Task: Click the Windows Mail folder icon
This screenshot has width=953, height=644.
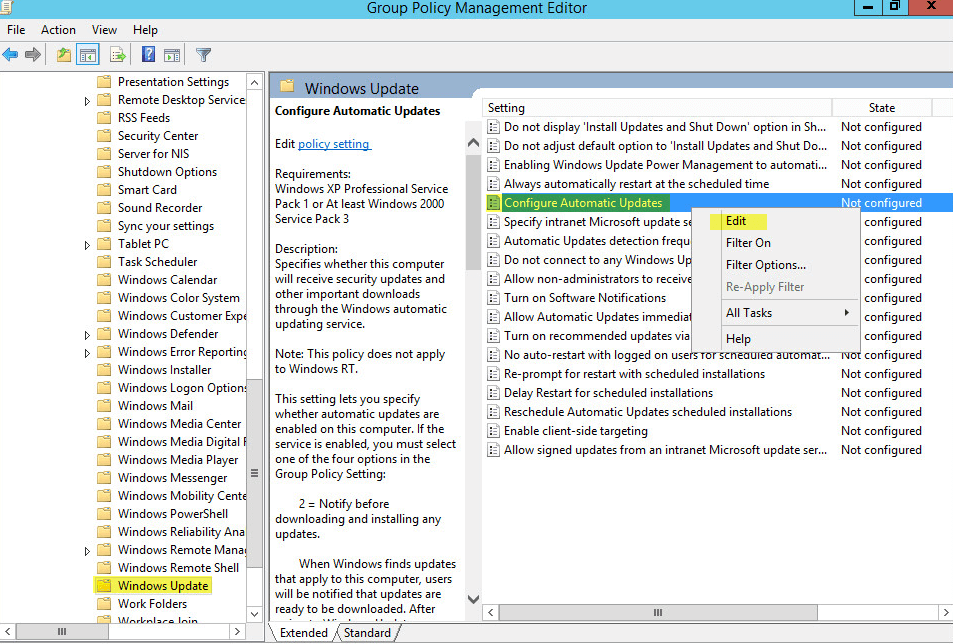Action: (x=105, y=405)
